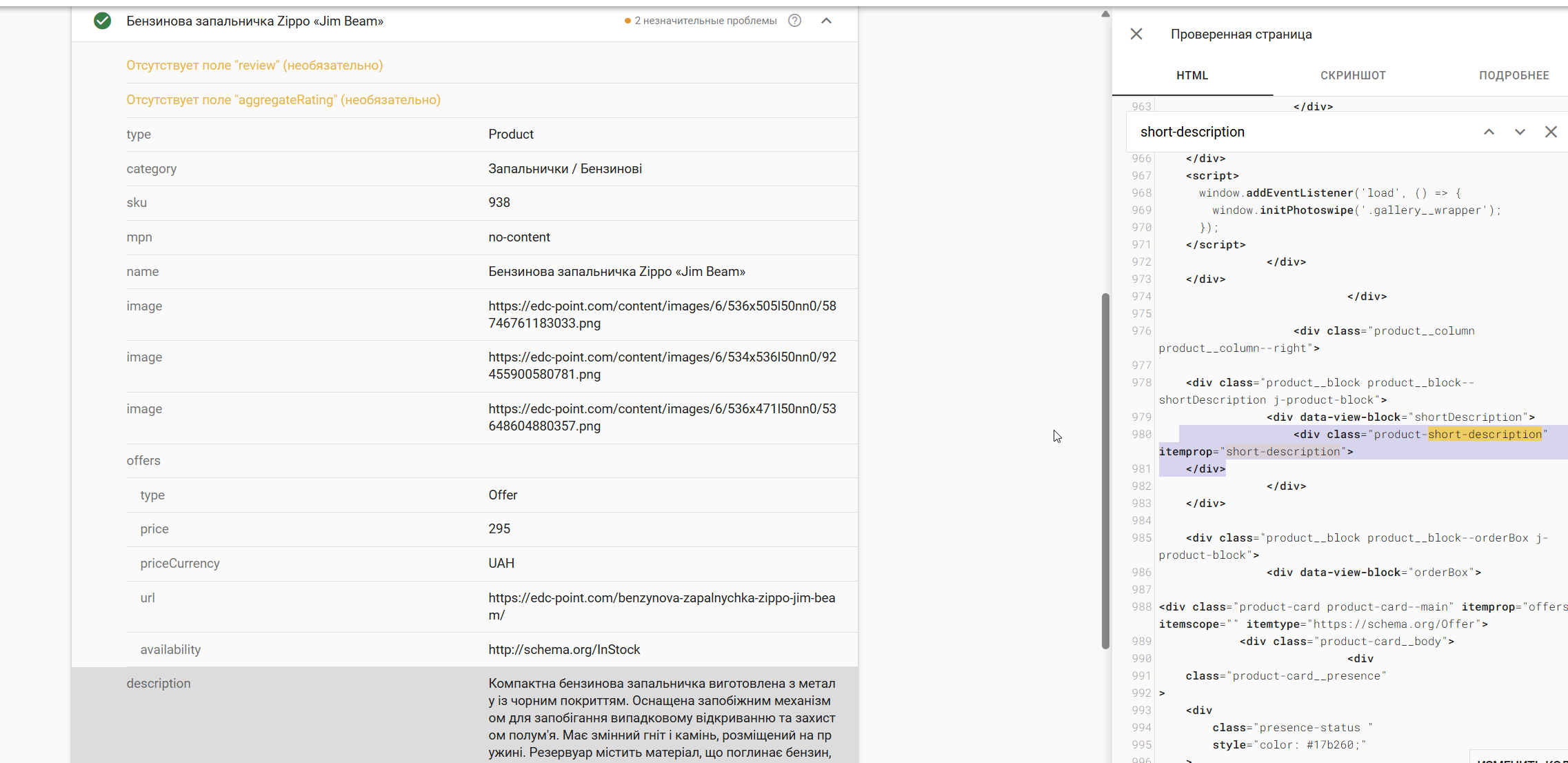
Task: Close the short-description search bar
Action: coord(1550,132)
